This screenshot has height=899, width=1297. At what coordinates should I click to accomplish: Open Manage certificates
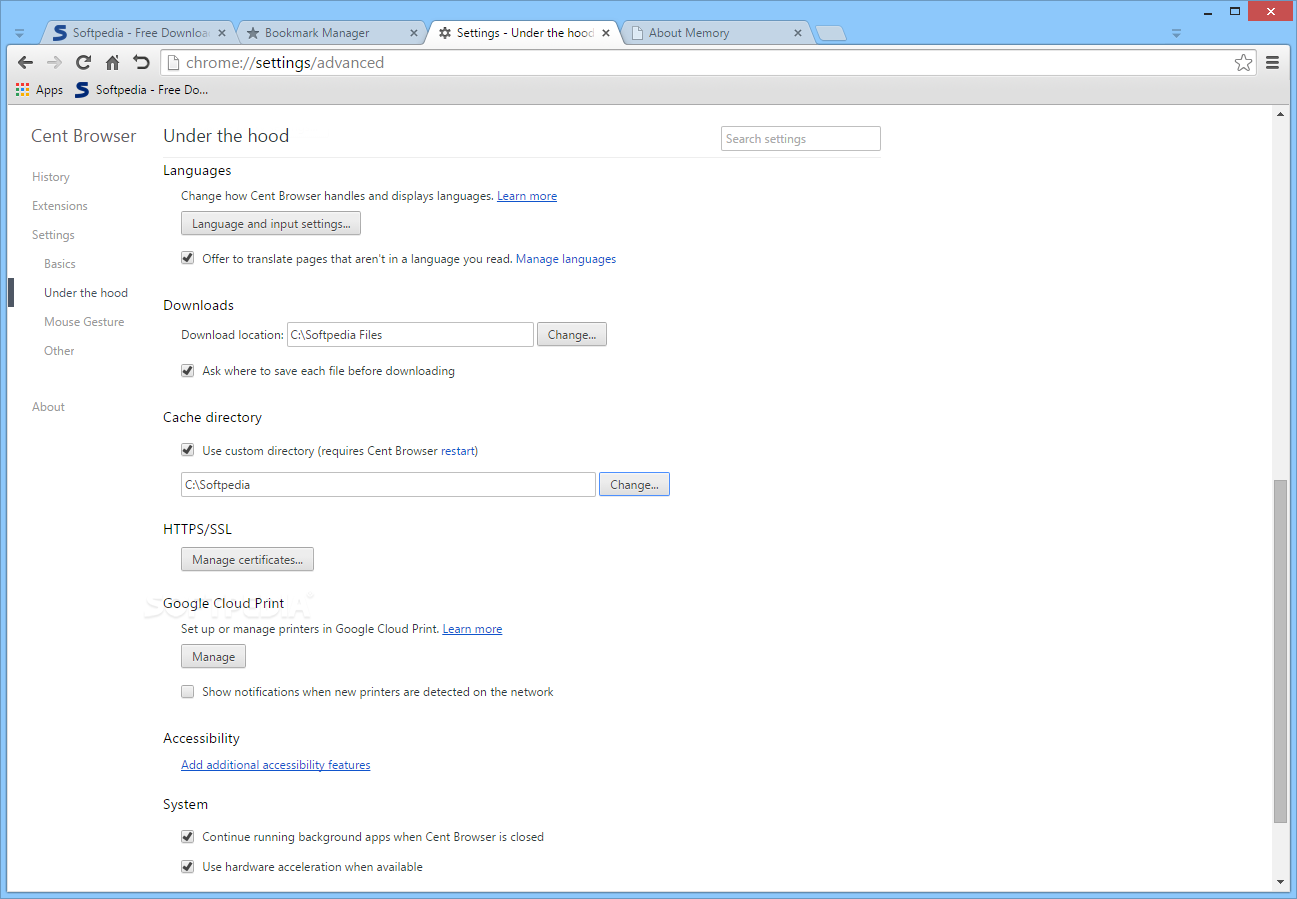pyautogui.click(x=247, y=560)
